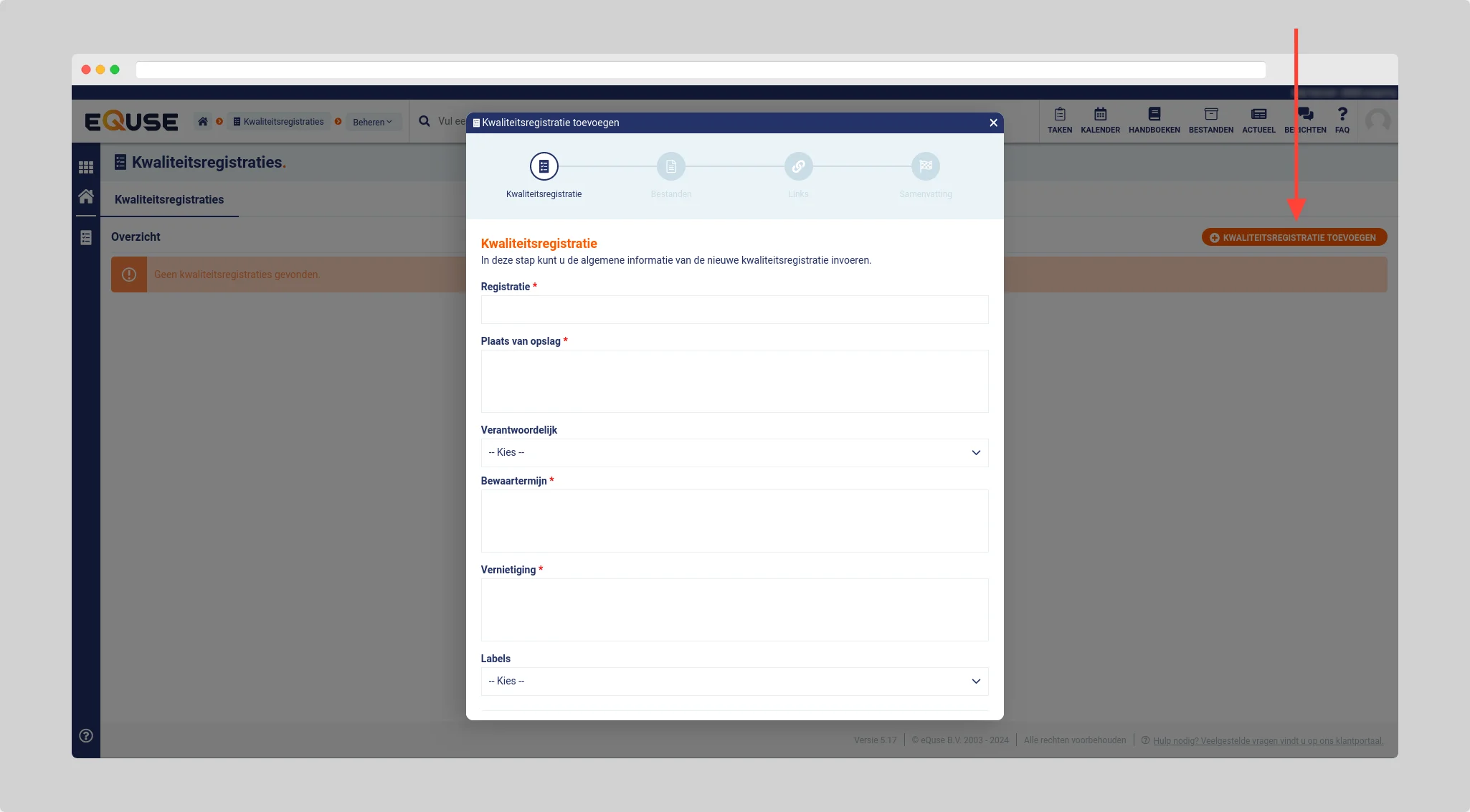The image size is (1470, 812).
Task: Click the help circle icon in sidebar
Action: point(86,735)
